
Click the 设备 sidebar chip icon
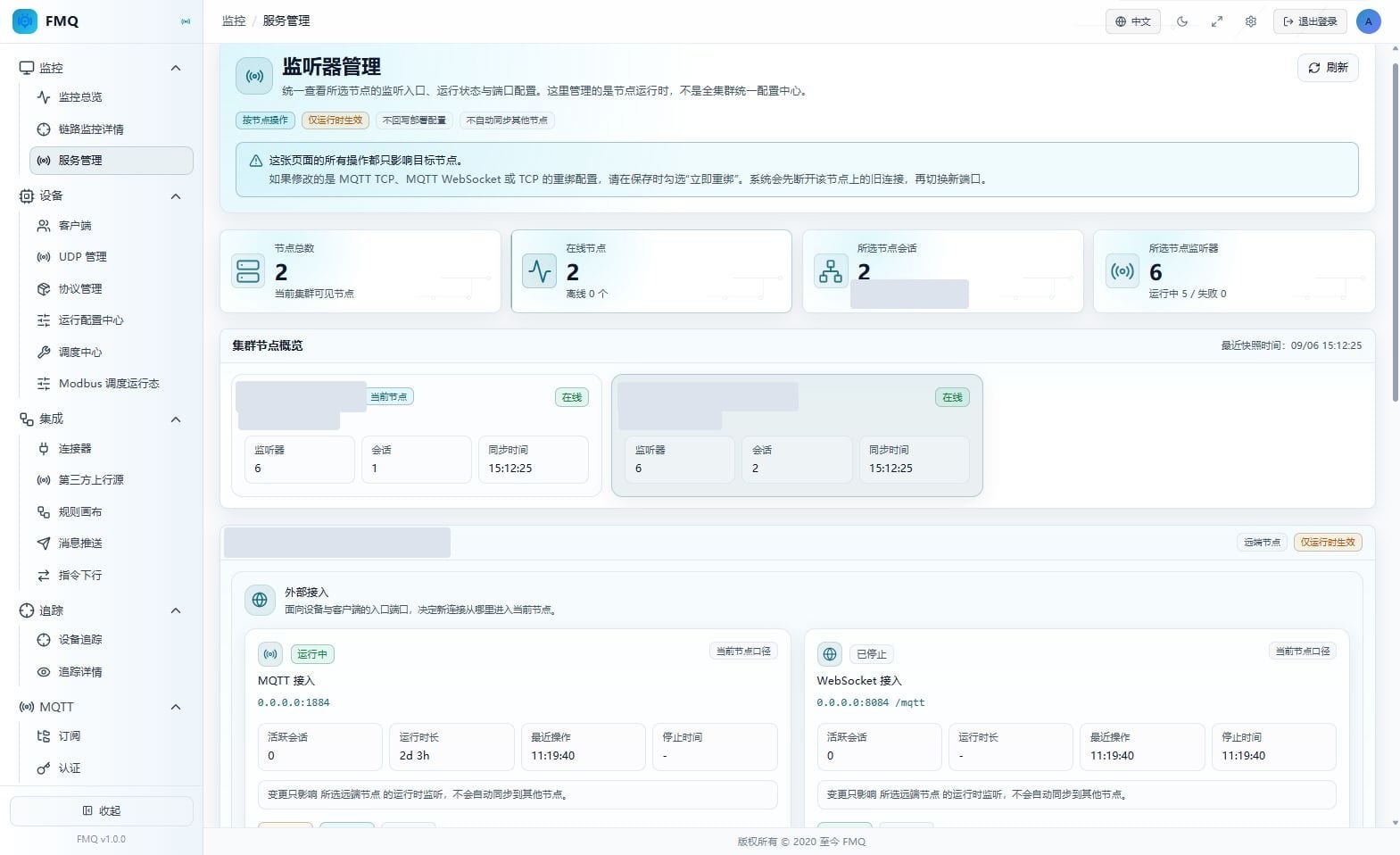27,196
